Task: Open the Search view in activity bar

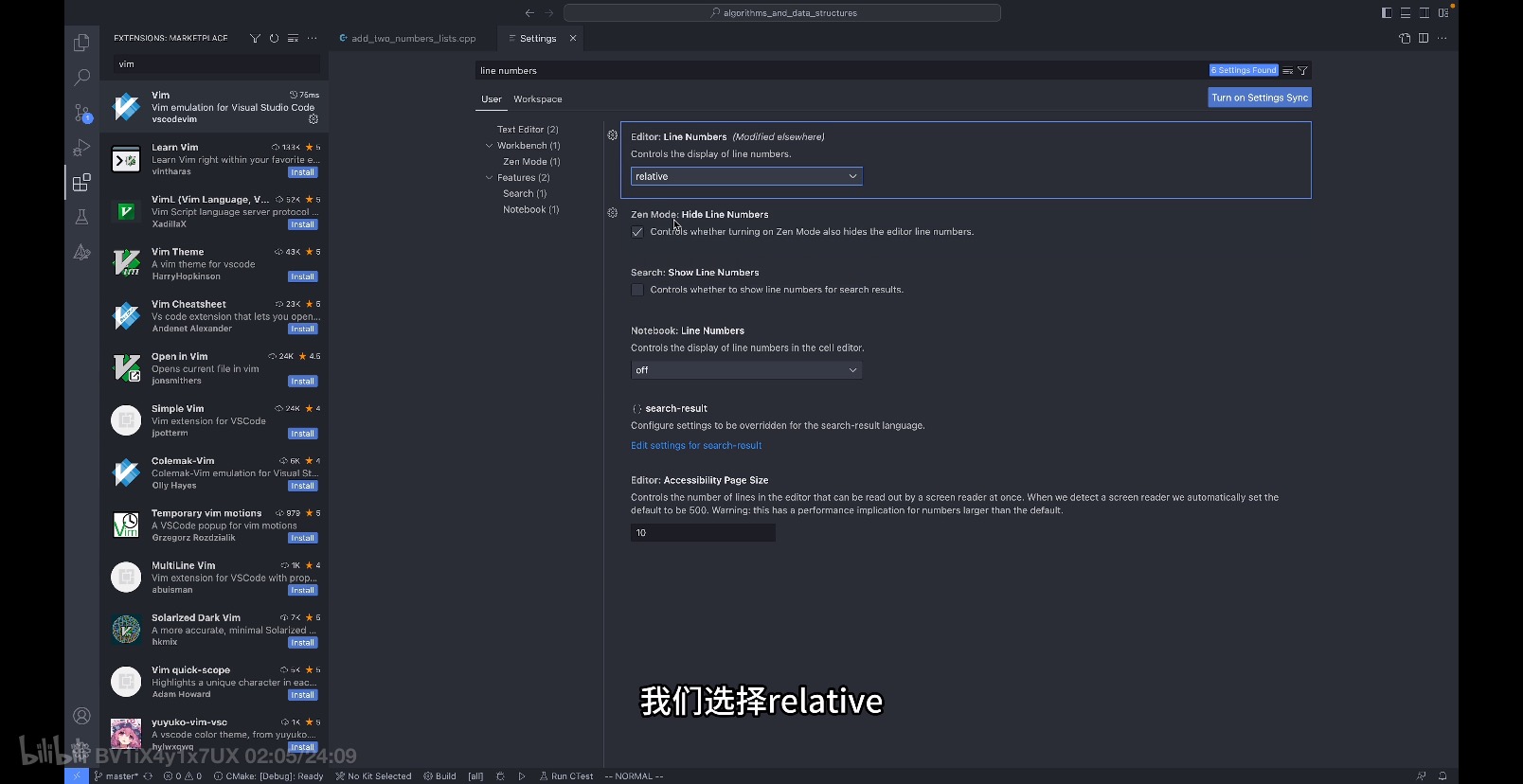Action: (x=81, y=78)
